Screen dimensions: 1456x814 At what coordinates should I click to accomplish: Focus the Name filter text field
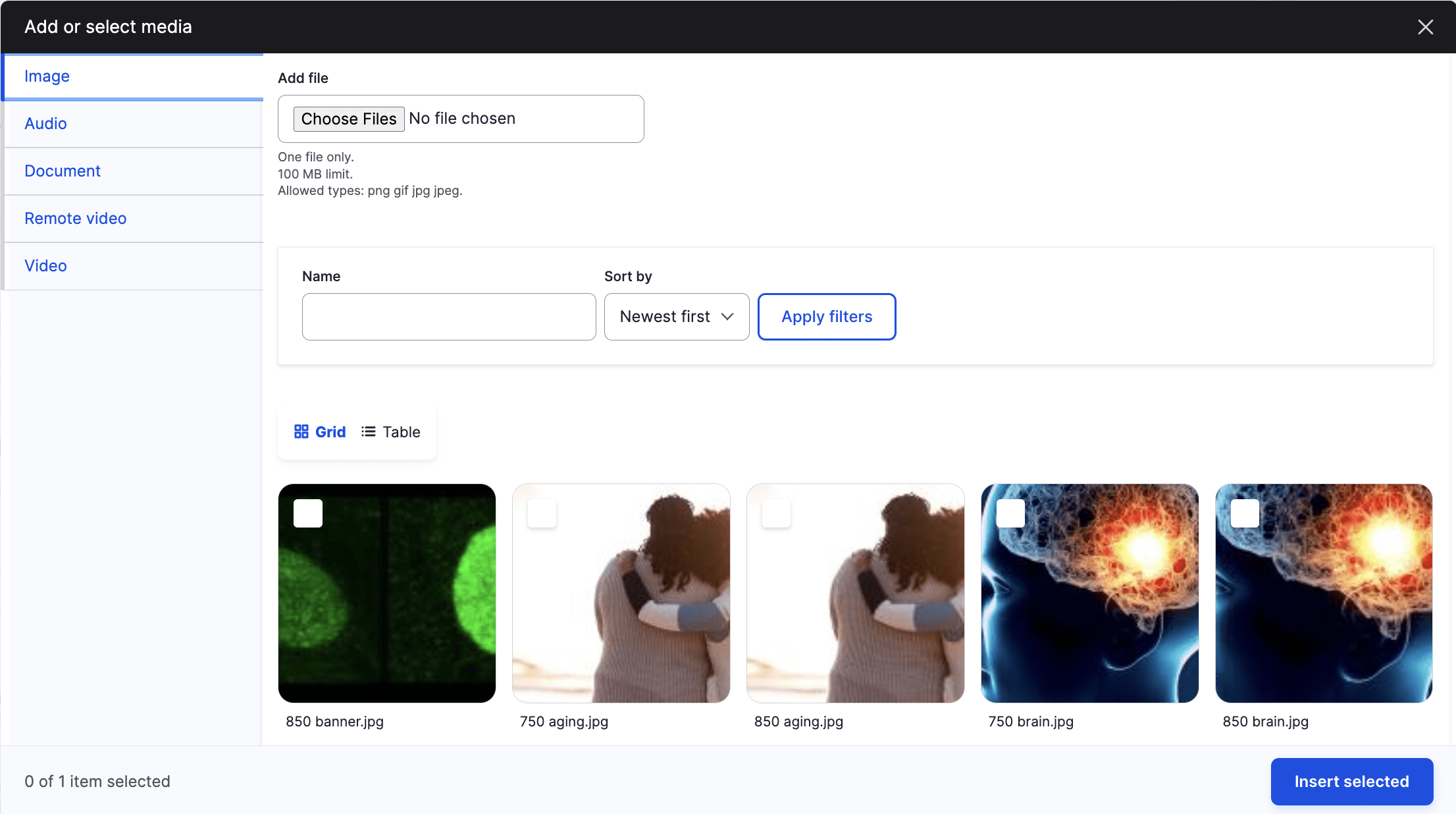point(449,317)
